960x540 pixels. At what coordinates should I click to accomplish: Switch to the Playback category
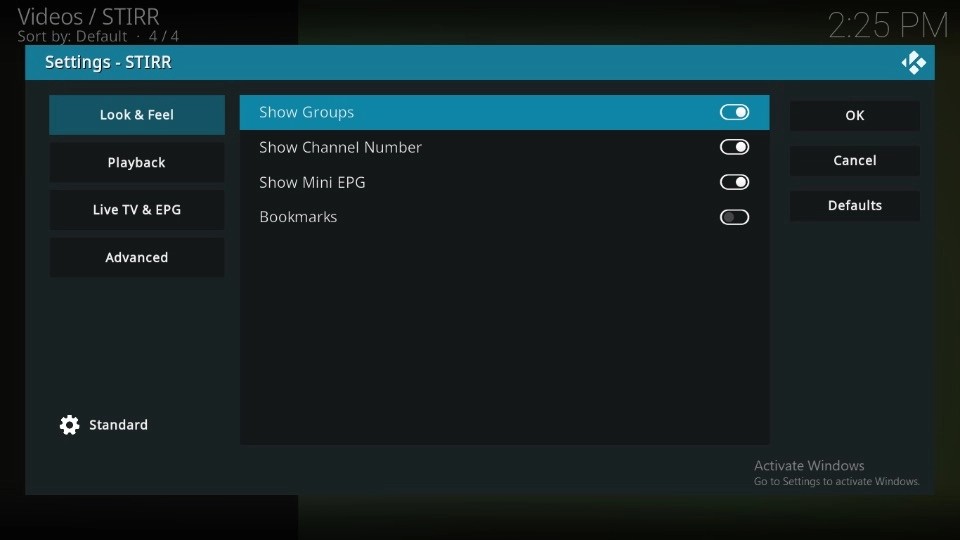click(137, 162)
